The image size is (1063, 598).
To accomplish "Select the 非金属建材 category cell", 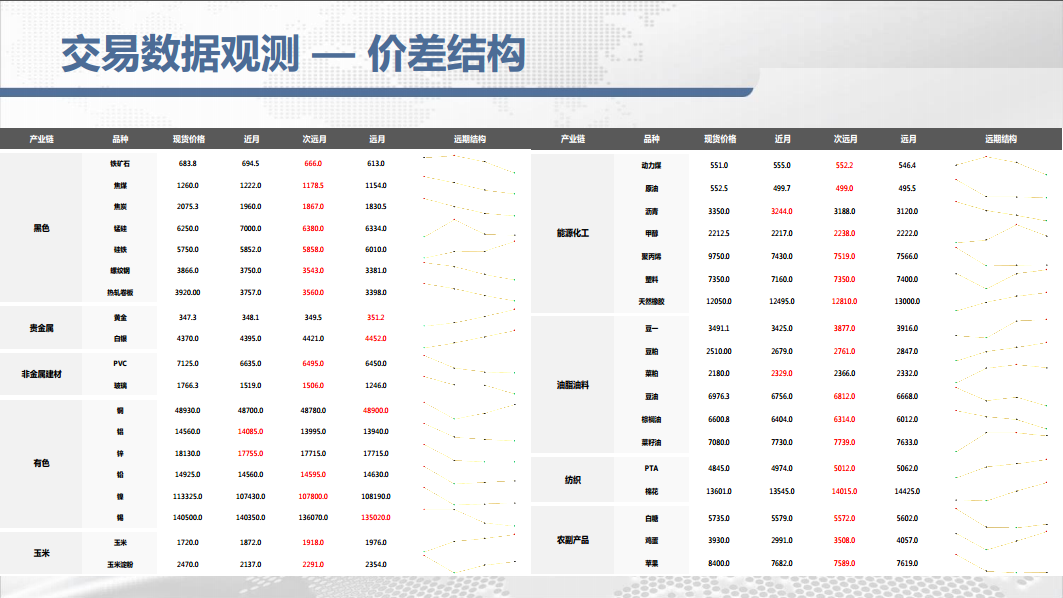I will tap(41, 374).
